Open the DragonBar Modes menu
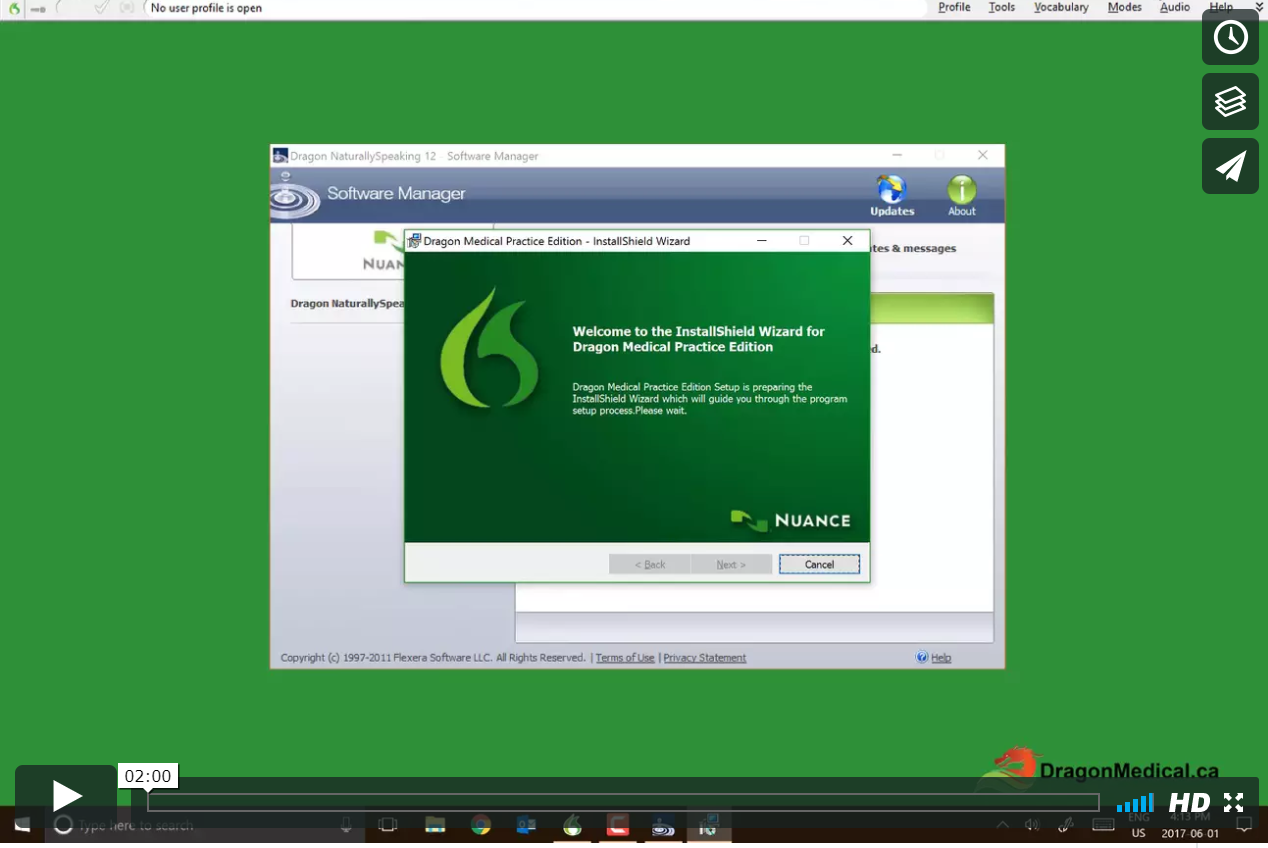Image resolution: width=1268 pixels, height=848 pixels. [1124, 7]
